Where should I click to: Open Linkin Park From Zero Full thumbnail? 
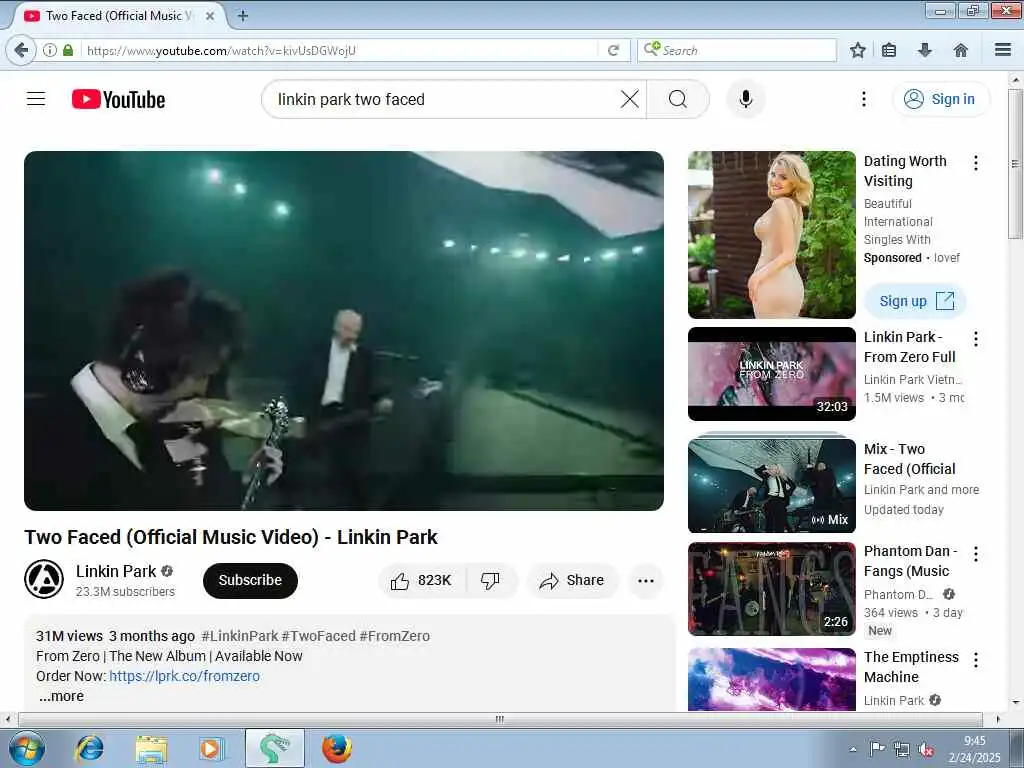[x=771, y=374]
